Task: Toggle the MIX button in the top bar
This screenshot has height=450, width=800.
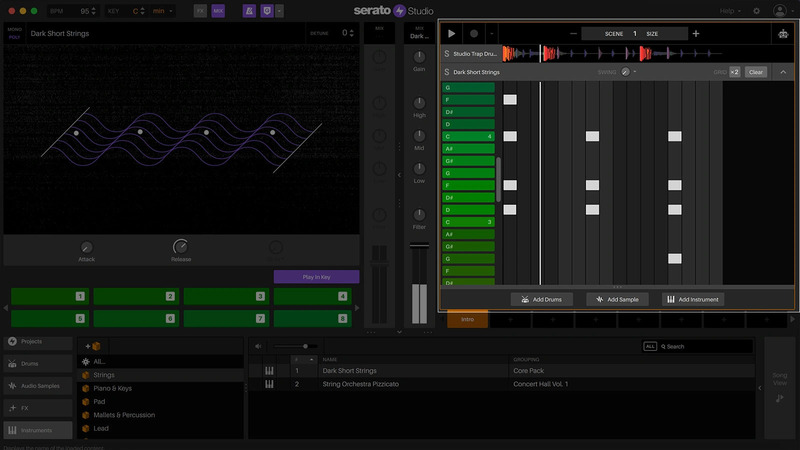Action: pyautogui.click(x=218, y=10)
